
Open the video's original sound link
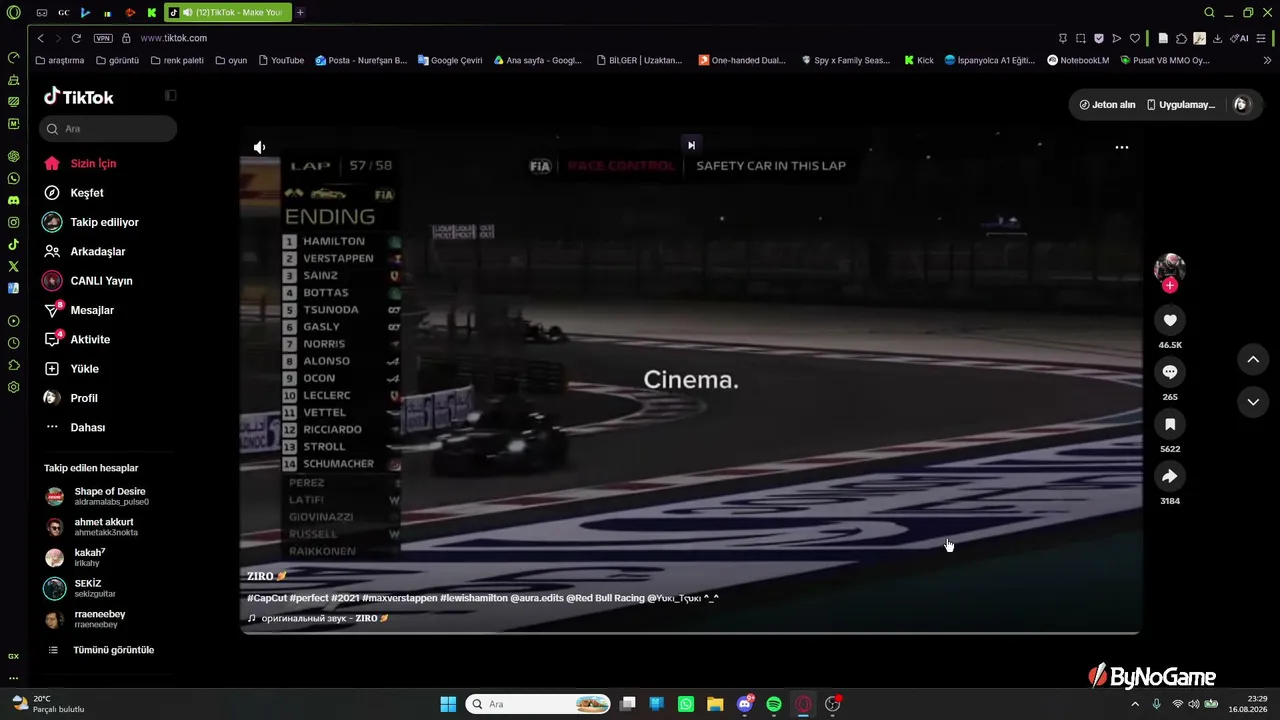point(319,618)
